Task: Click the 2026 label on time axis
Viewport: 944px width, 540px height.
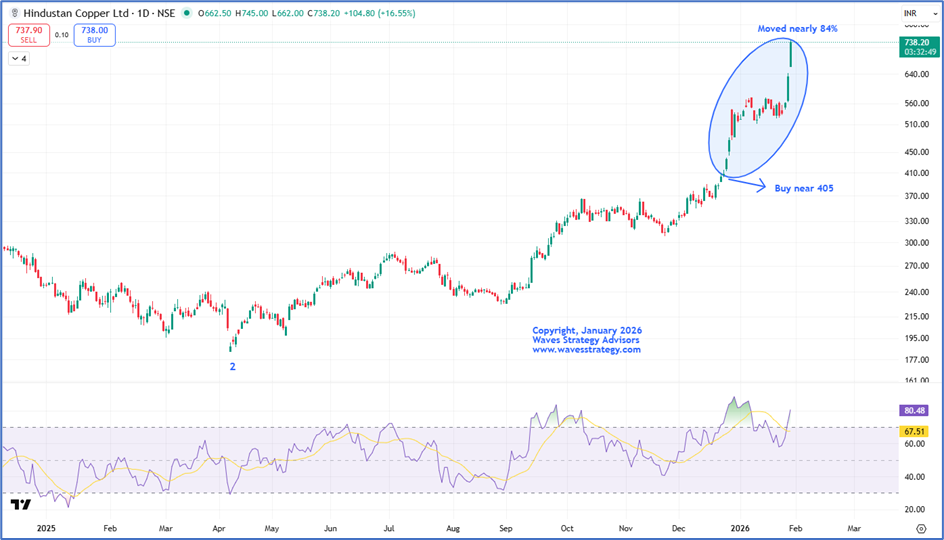Action: click(740, 529)
